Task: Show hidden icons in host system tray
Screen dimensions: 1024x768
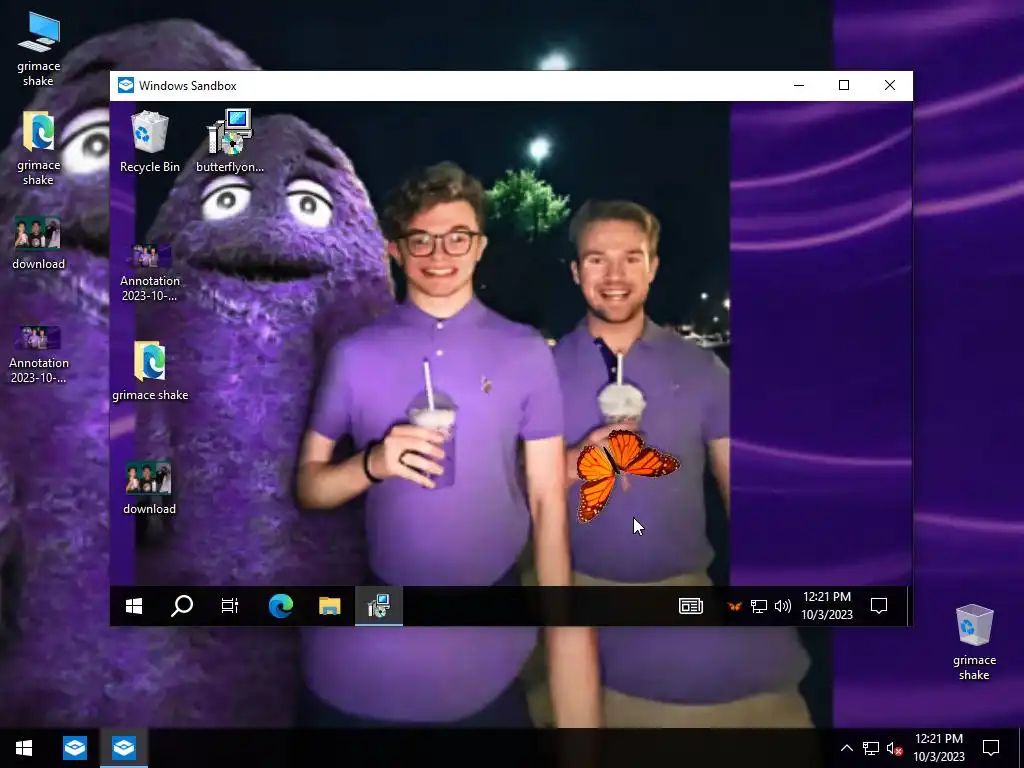Action: [846, 748]
